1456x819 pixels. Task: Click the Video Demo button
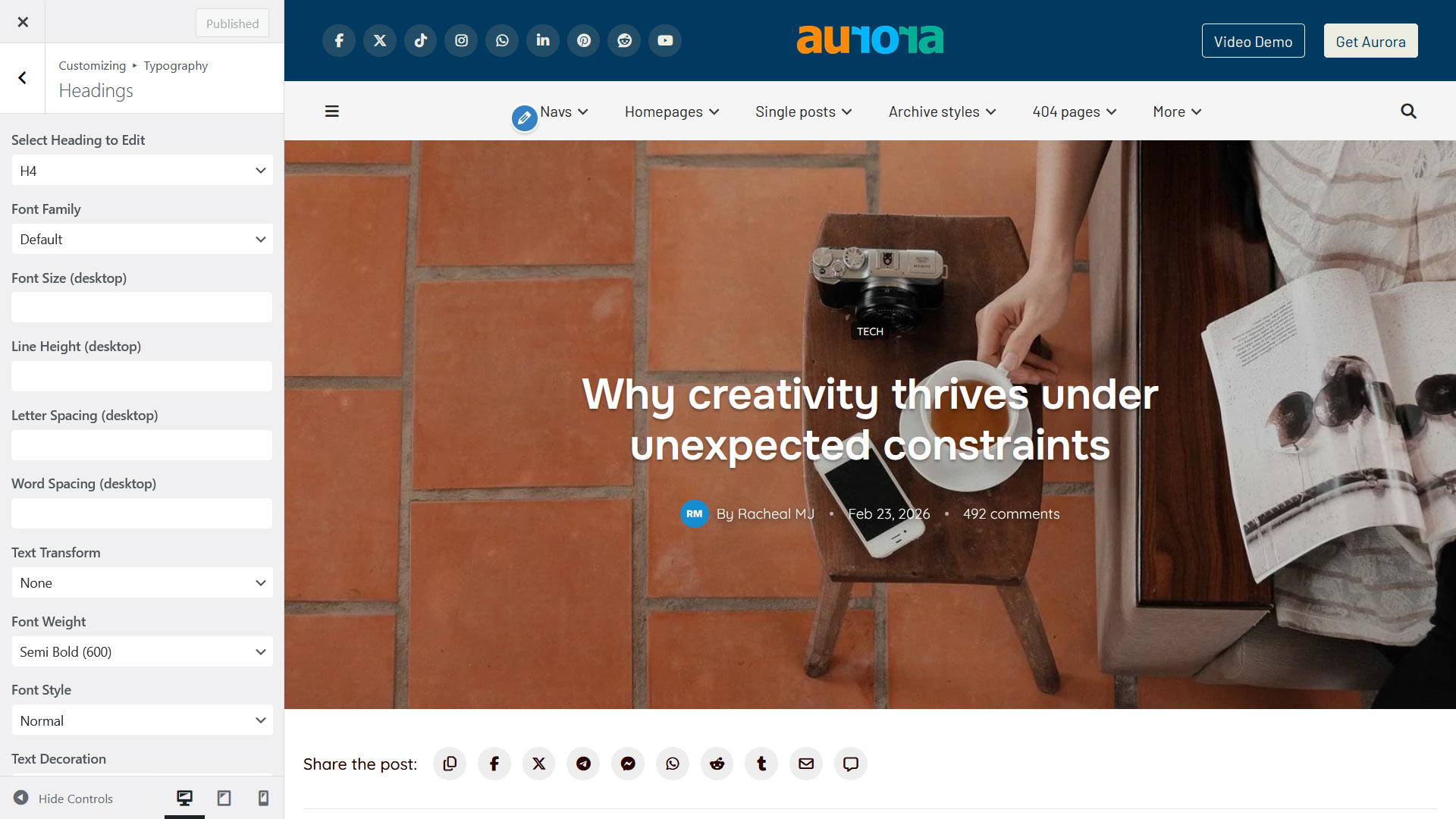1253,41
